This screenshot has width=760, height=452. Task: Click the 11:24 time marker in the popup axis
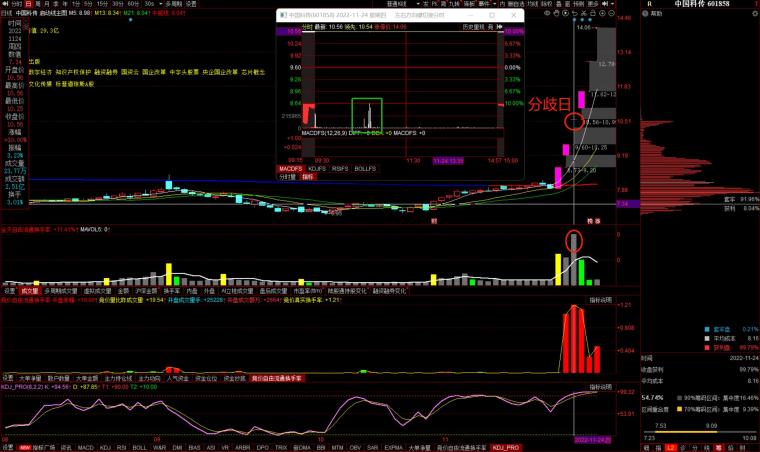(x=448, y=160)
